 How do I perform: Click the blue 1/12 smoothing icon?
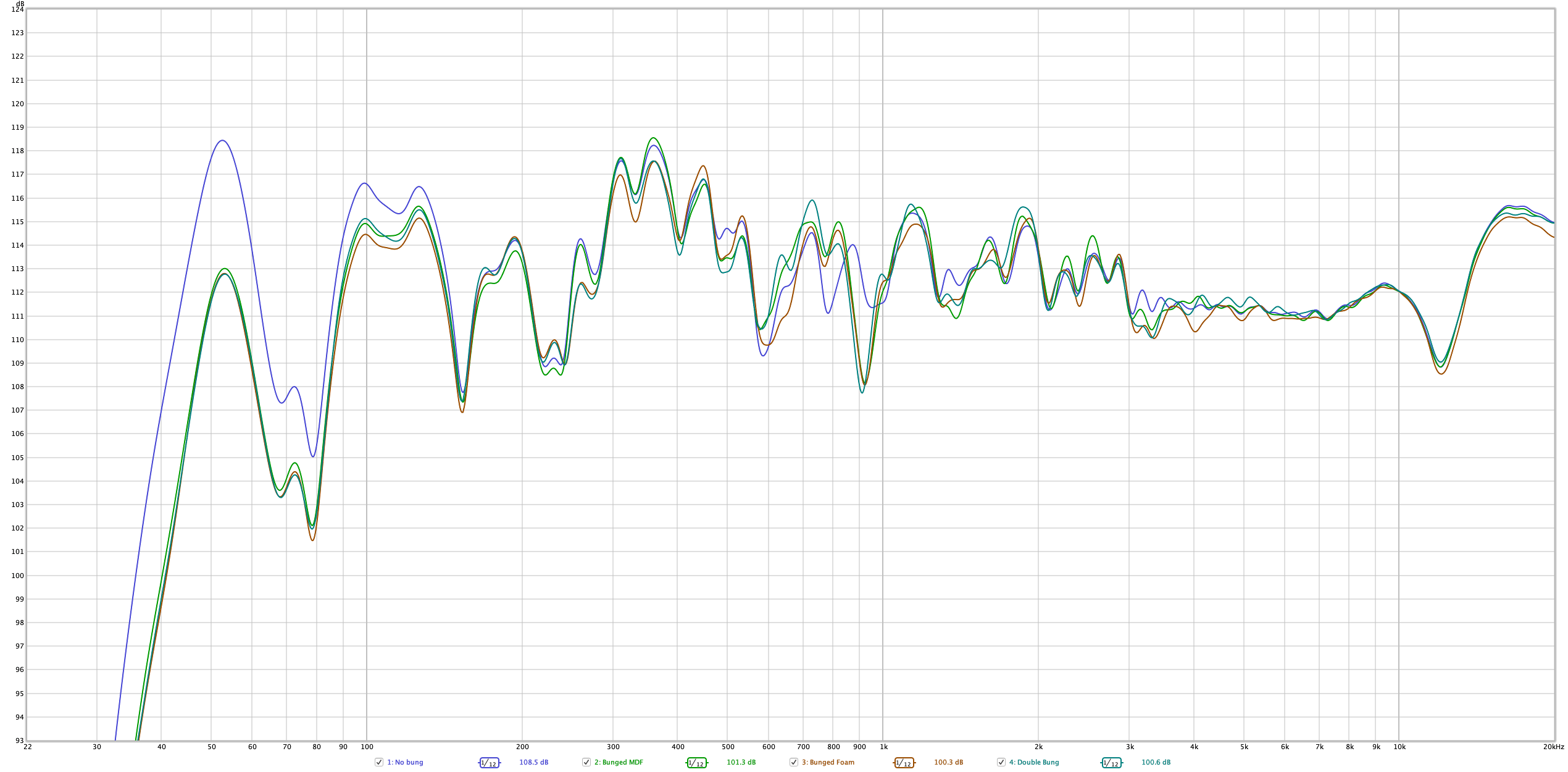coord(489,763)
